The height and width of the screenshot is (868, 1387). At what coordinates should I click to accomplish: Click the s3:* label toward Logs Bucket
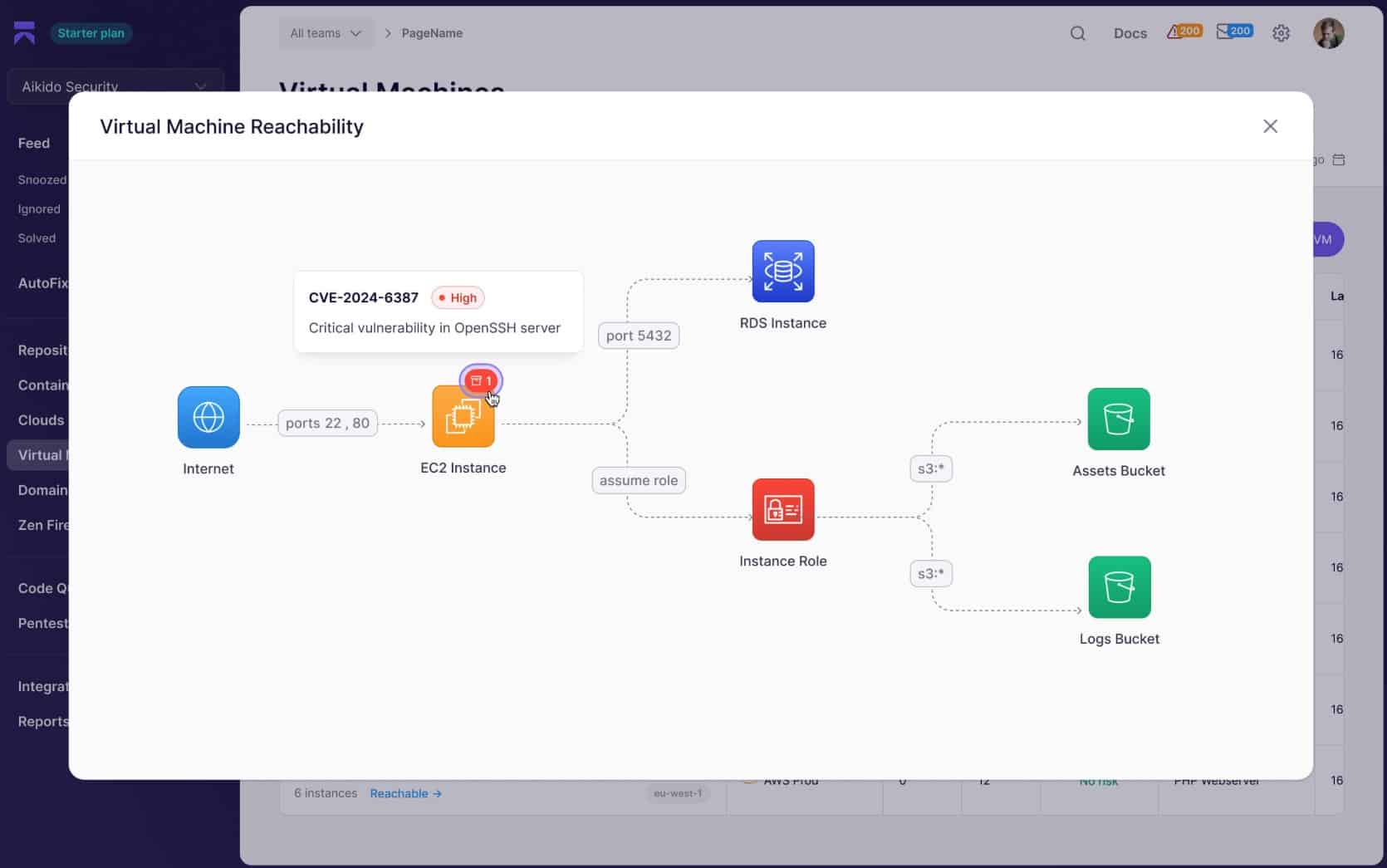point(931,573)
